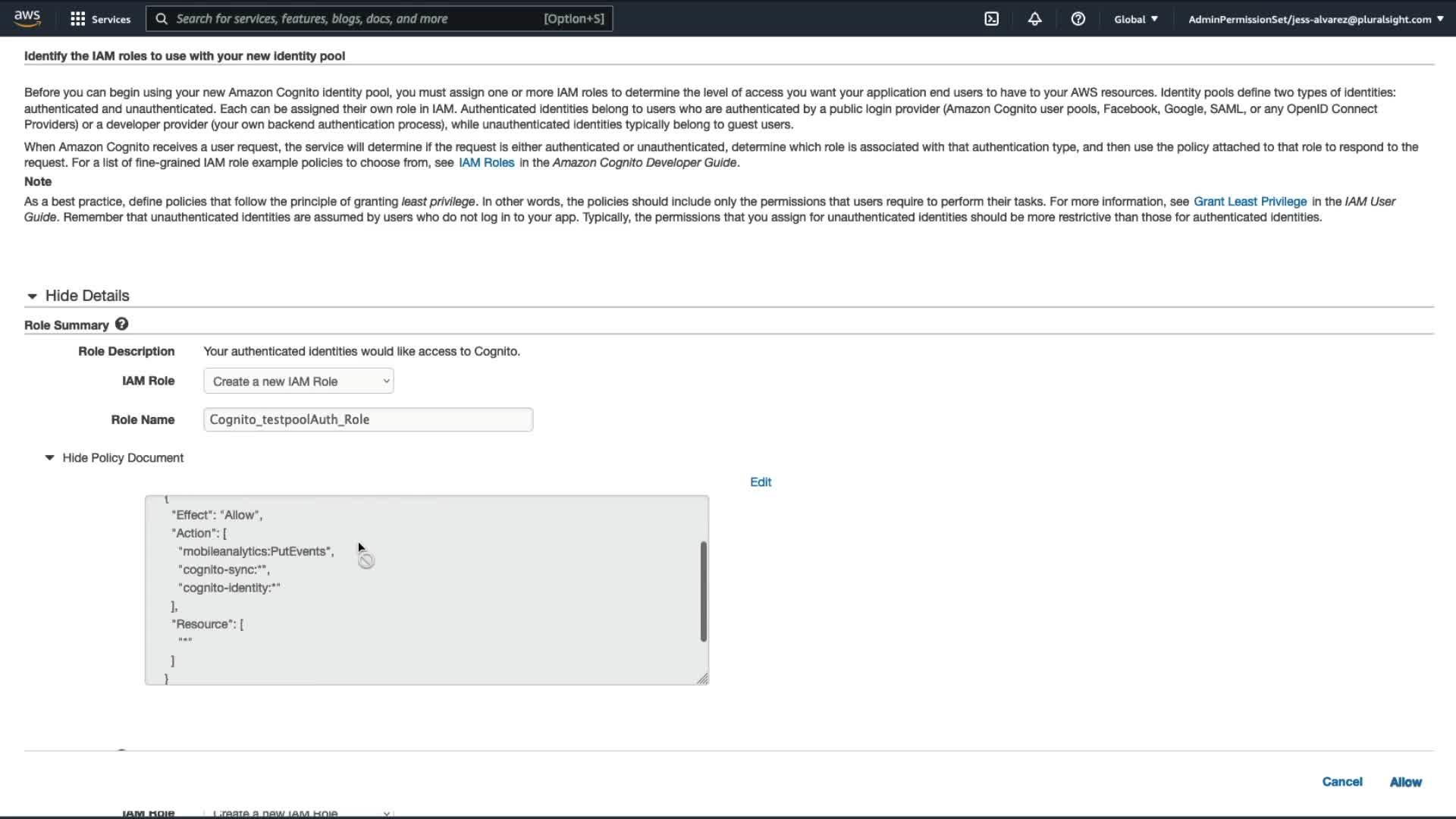Open the Services menu label
This screenshot has height=819, width=1456.
point(111,19)
